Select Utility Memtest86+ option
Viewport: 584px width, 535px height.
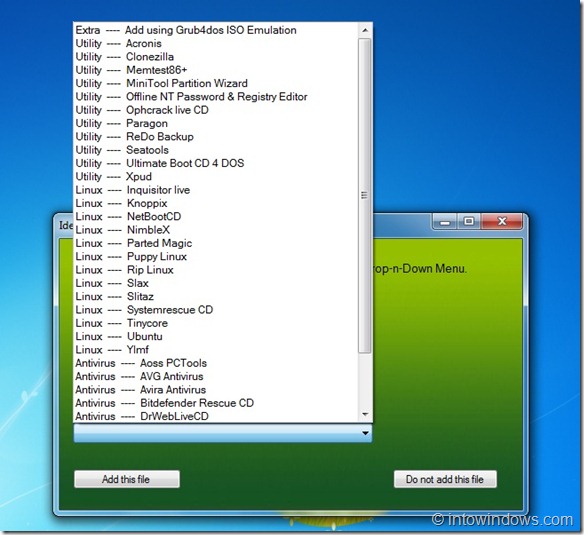coord(216,70)
